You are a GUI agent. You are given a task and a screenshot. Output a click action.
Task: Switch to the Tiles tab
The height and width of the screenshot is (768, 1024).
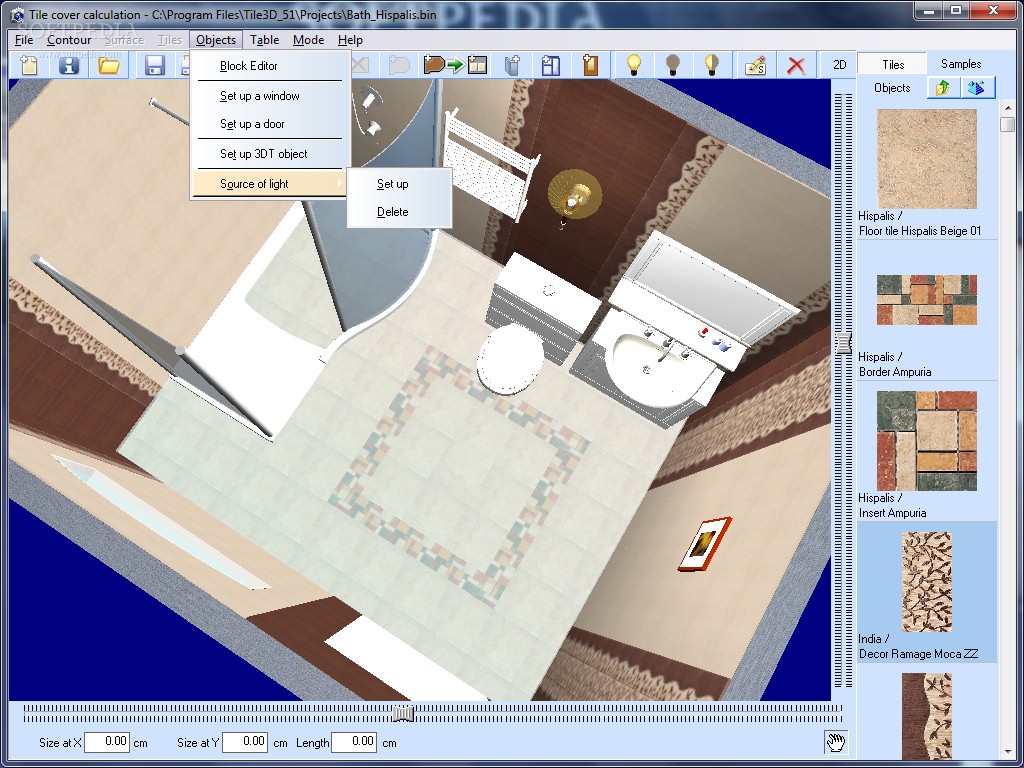(x=893, y=65)
